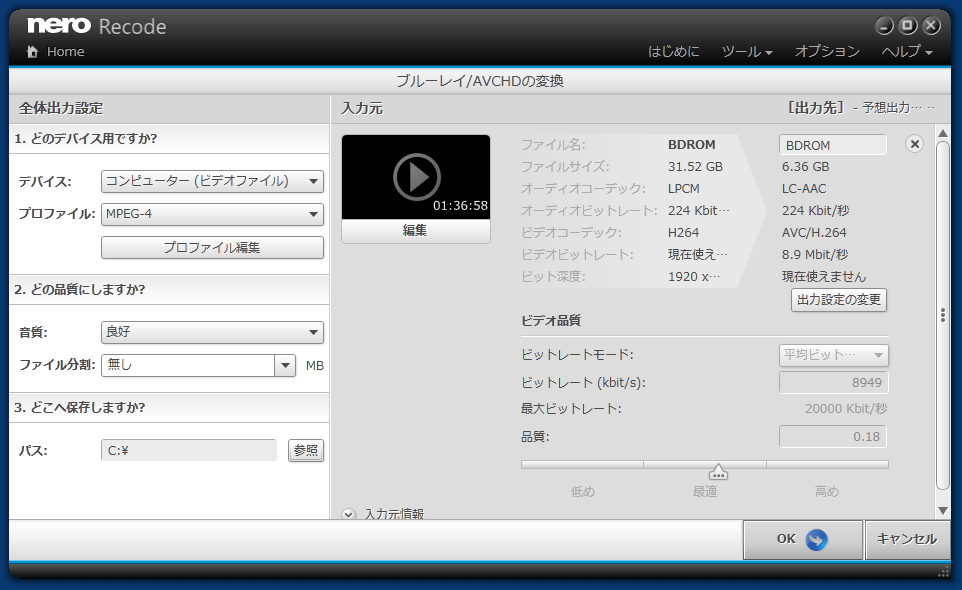Click the ブルーレイ/AVCHDの変換 title
The height and width of the screenshot is (590, 962).
coord(480,81)
